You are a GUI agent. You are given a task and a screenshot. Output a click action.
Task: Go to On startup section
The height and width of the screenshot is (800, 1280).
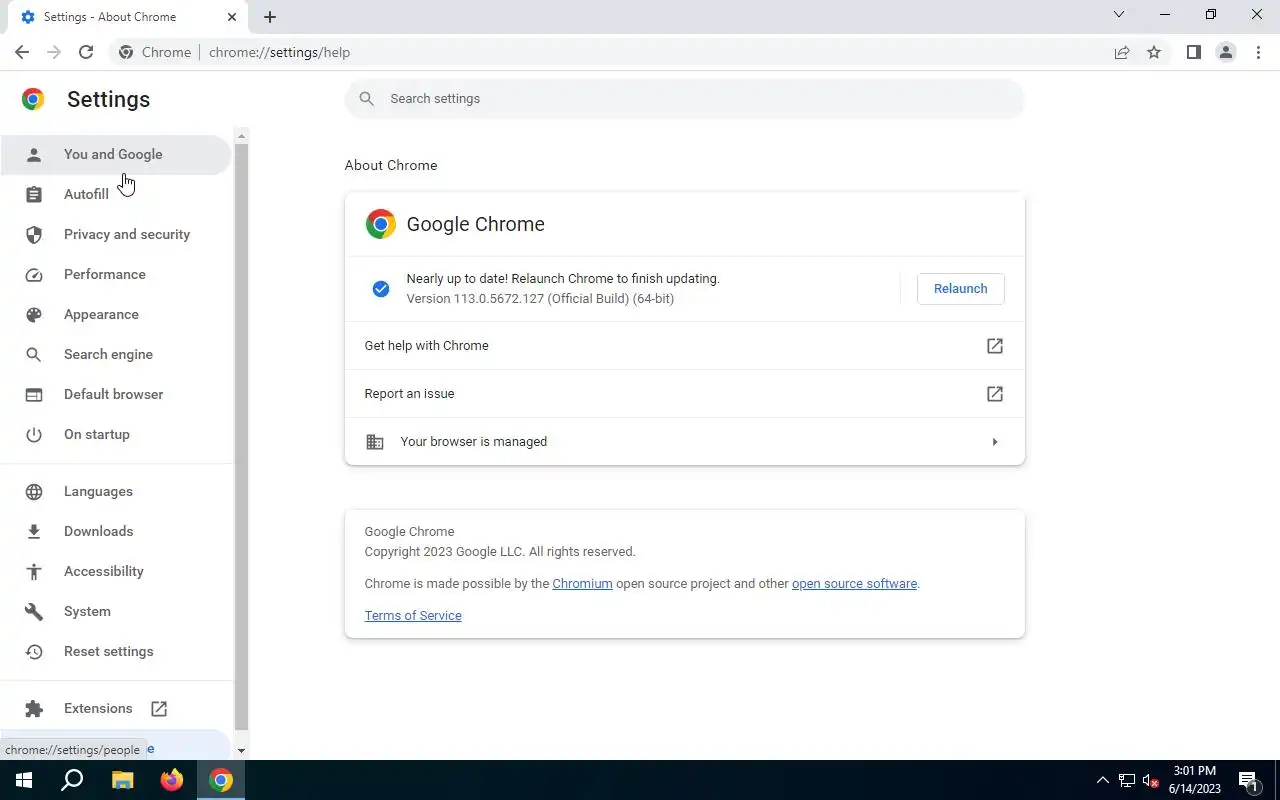coord(116,434)
